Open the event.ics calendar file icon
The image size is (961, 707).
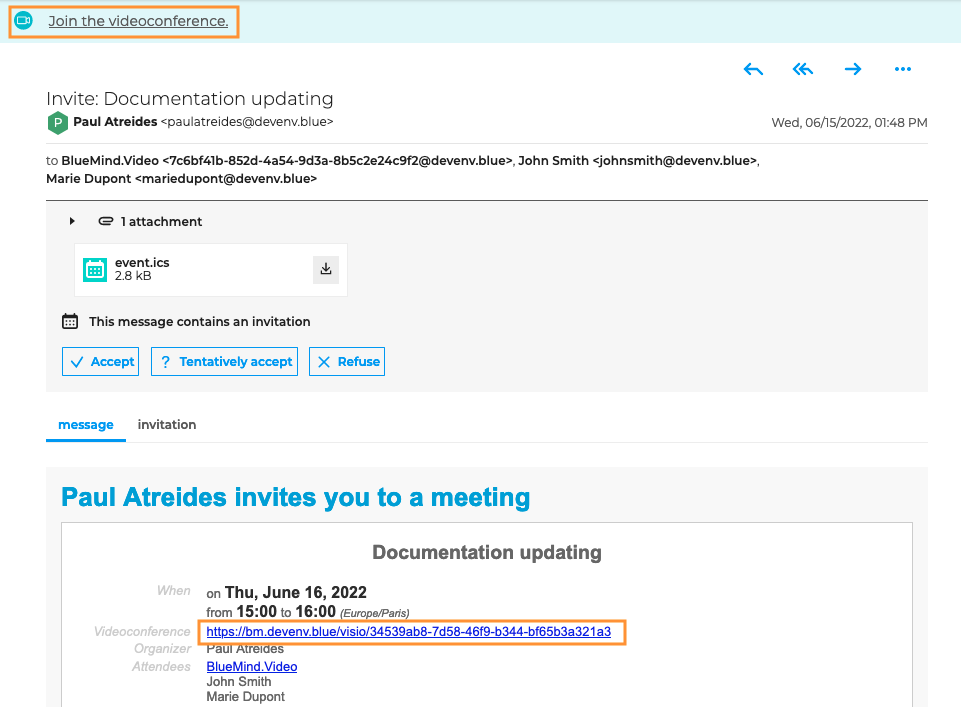click(95, 270)
